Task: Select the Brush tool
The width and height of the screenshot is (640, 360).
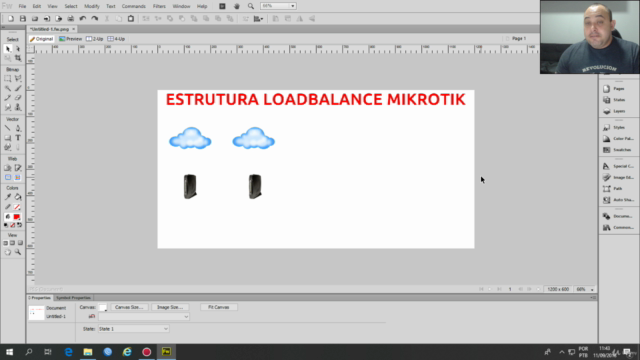Action: click(x=18, y=88)
